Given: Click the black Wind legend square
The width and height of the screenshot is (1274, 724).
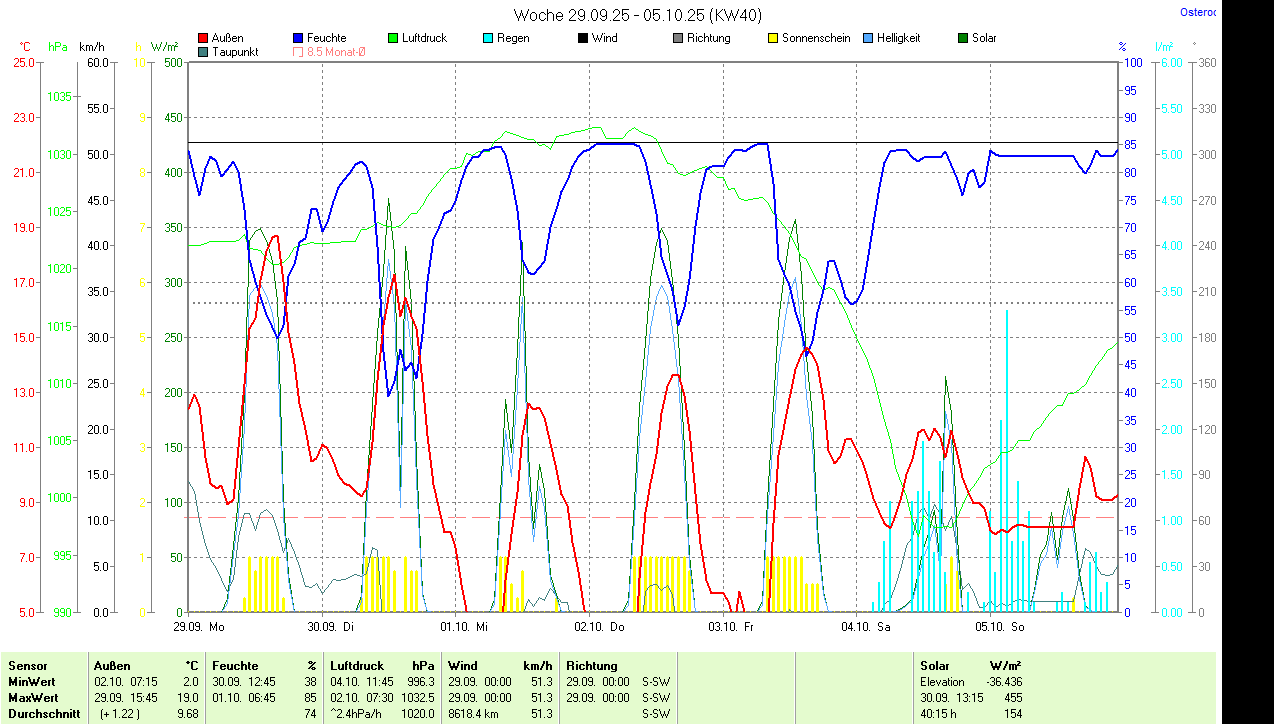Looking at the screenshot, I should 582,39.
